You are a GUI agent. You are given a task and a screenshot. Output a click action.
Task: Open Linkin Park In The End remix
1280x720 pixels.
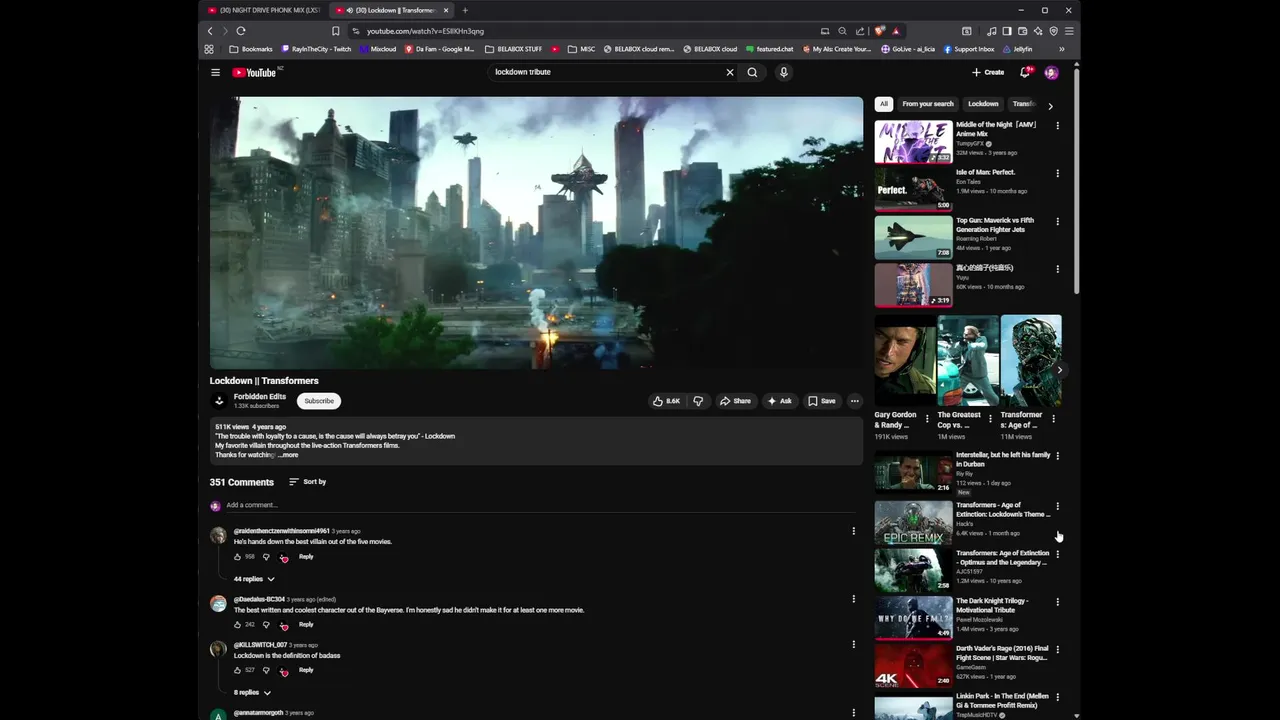click(914, 707)
